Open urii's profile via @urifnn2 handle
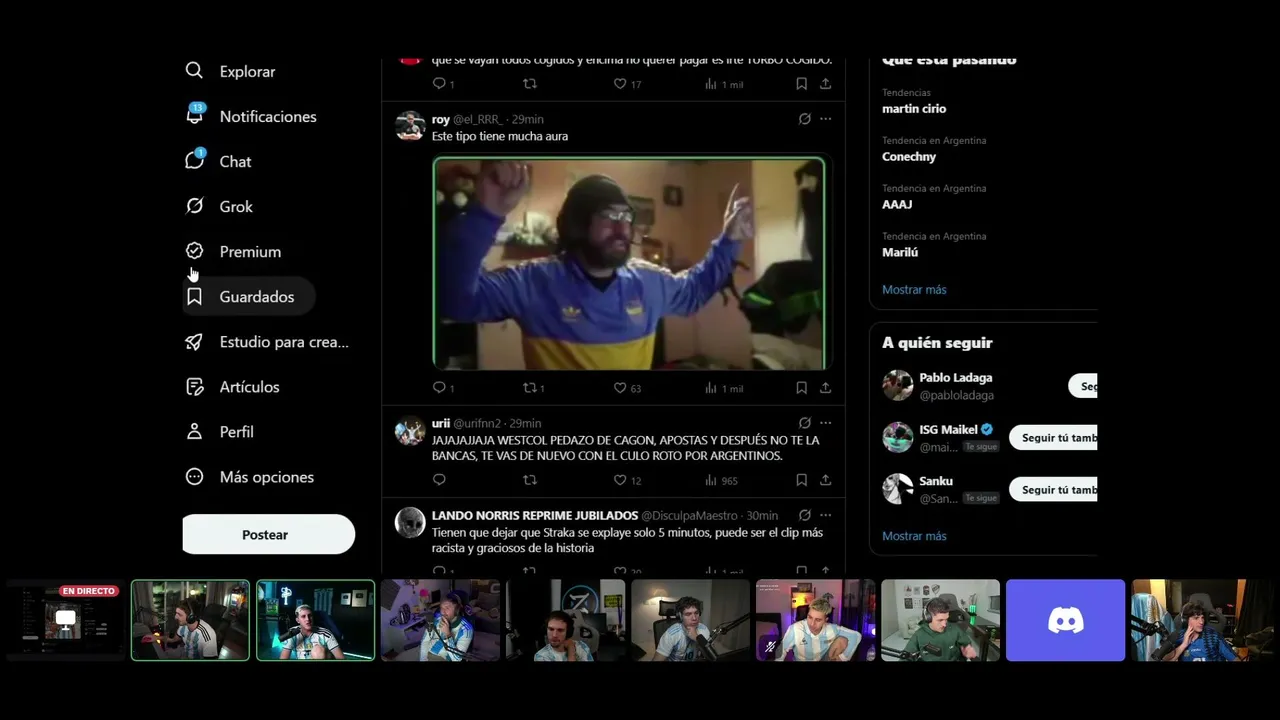Viewport: 1280px width, 720px height. click(478, 424)
